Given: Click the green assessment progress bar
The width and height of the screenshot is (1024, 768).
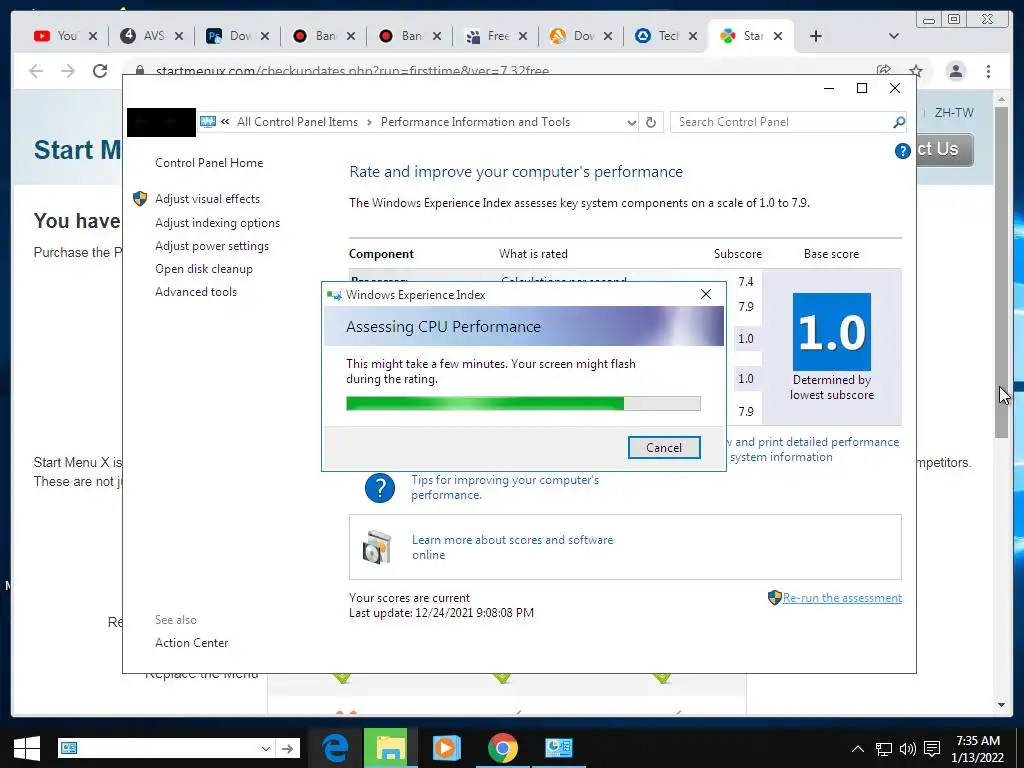Looking at the screenshot, I should [523, 403].
